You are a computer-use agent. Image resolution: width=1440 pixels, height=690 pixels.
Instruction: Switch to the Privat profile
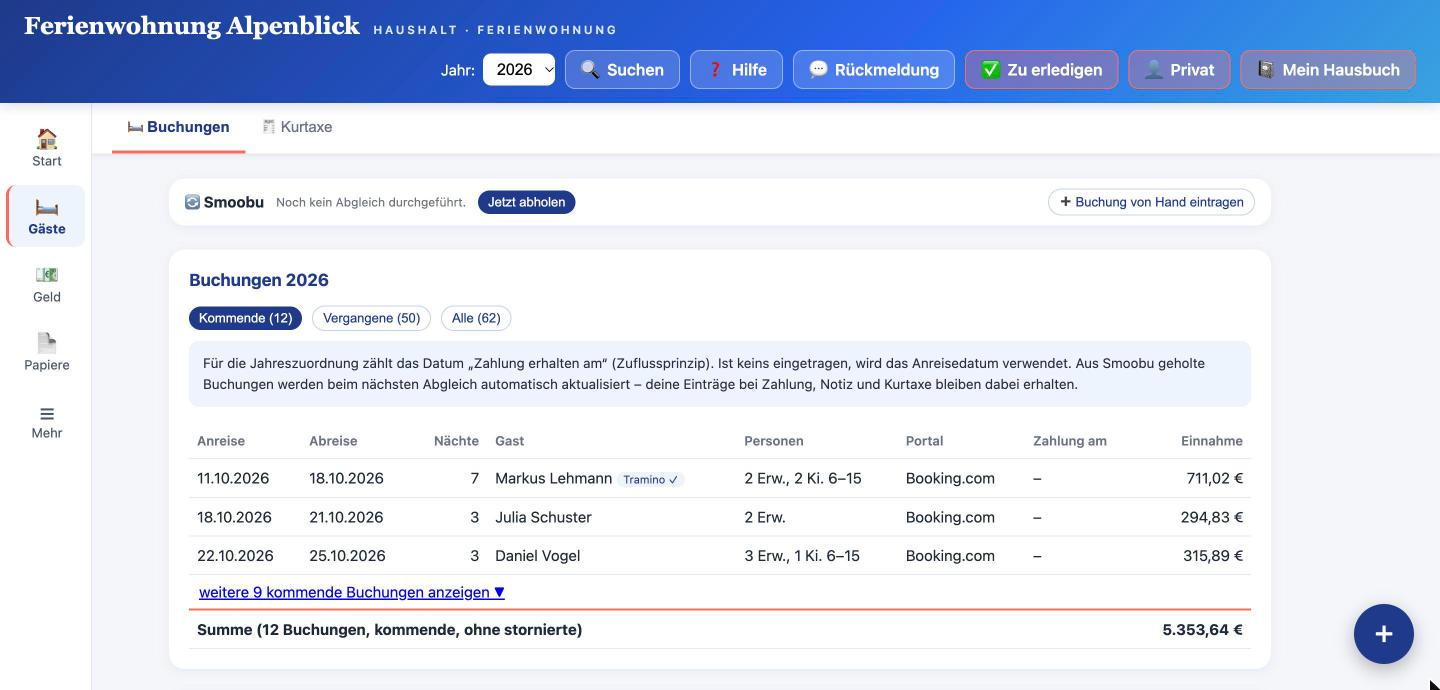pos(1179,70)
